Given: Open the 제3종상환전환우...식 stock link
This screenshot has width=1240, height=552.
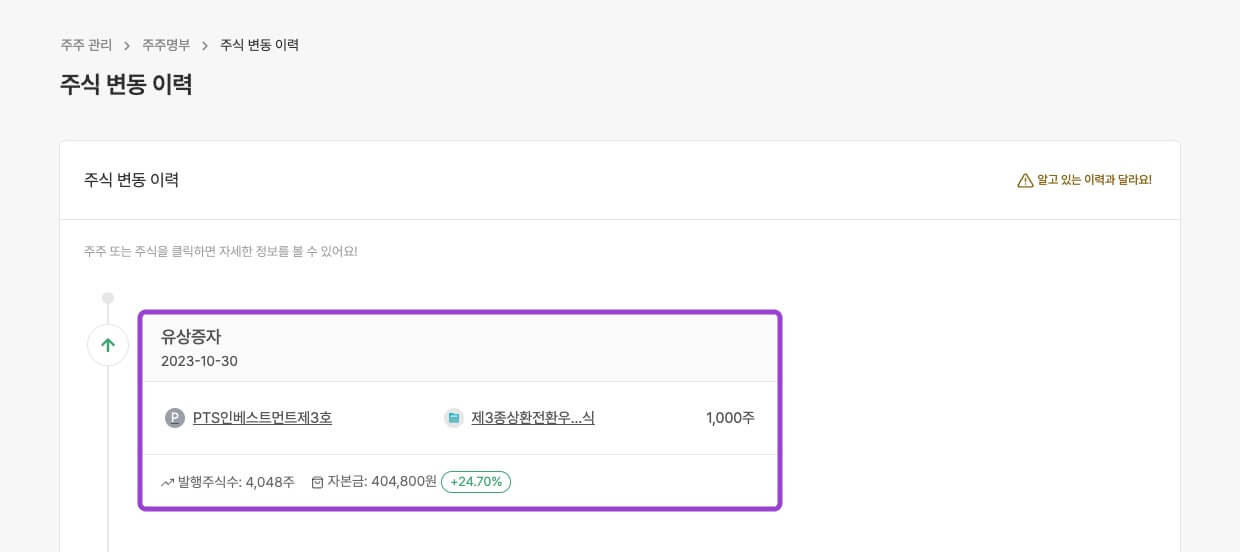Looking at the screenshot, I should click(x=533, y=418).
